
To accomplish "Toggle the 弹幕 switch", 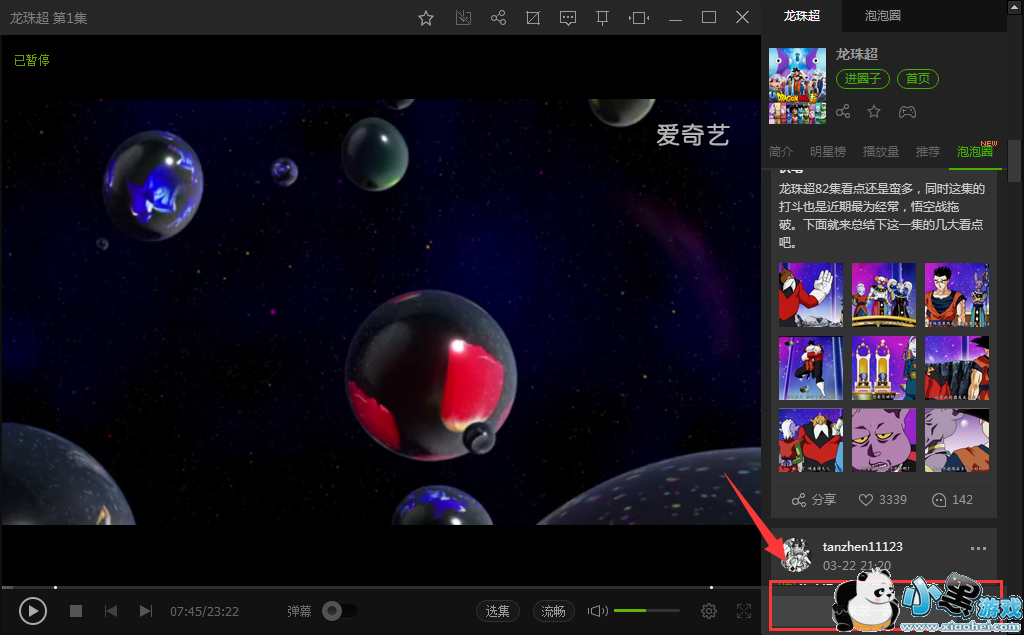I will coord(340,611).
